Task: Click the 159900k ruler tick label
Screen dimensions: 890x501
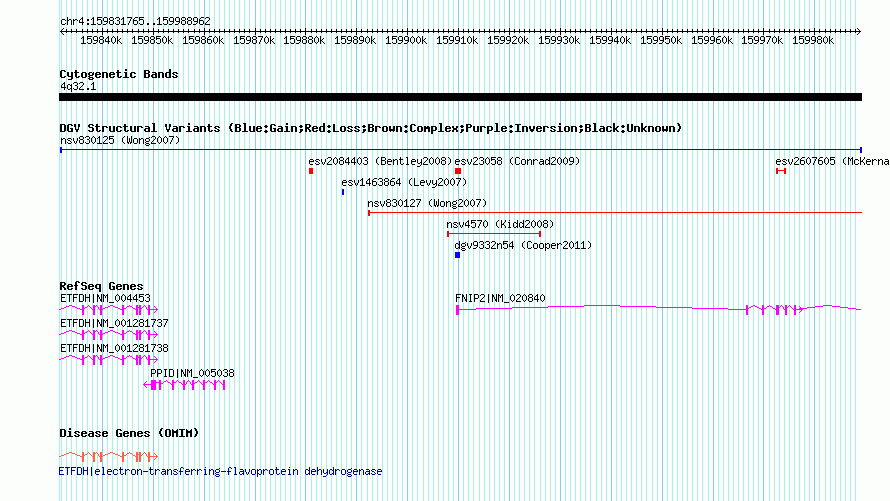Action: coord(406,40)
